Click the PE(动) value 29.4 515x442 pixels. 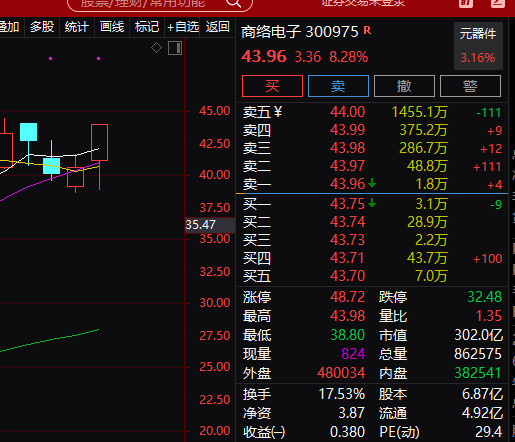point(488,432)
